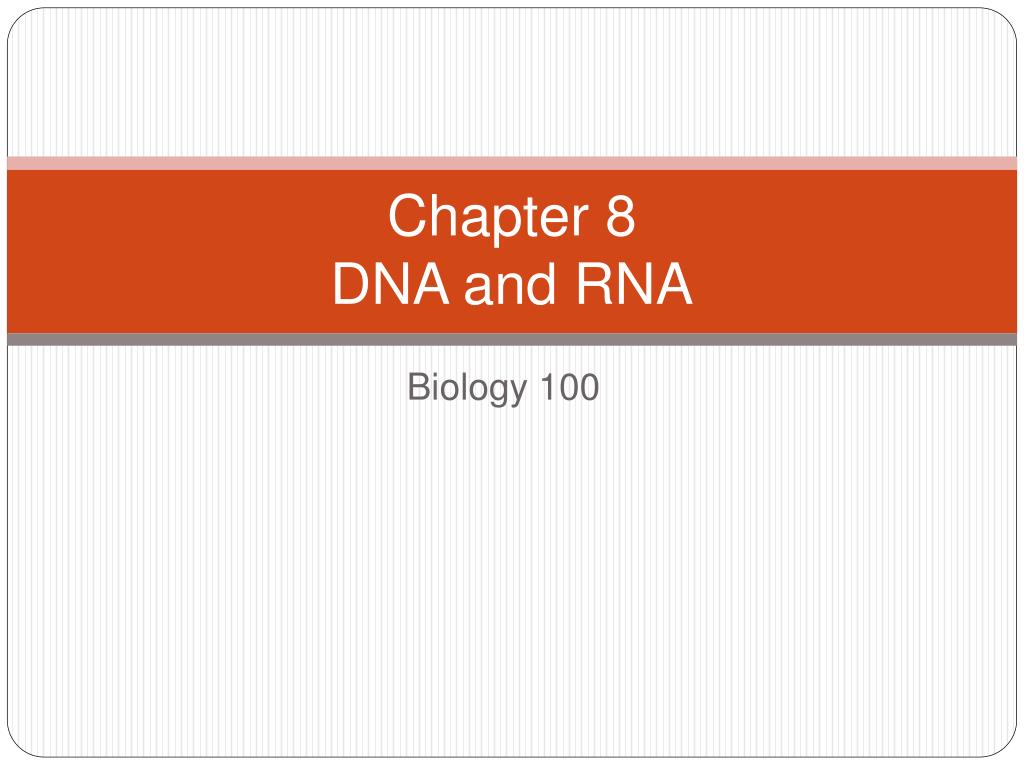Image resolution: width=1024 pixels, height=768 pixels.
Task: Click the capital "D" of DNA
Action: click(x=351, y=283)
